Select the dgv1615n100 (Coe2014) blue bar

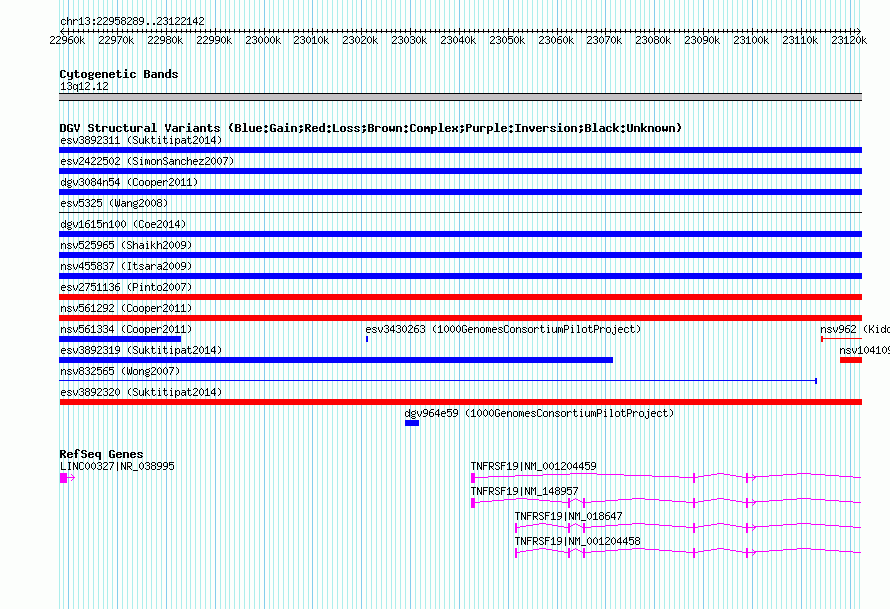[460, 234]
